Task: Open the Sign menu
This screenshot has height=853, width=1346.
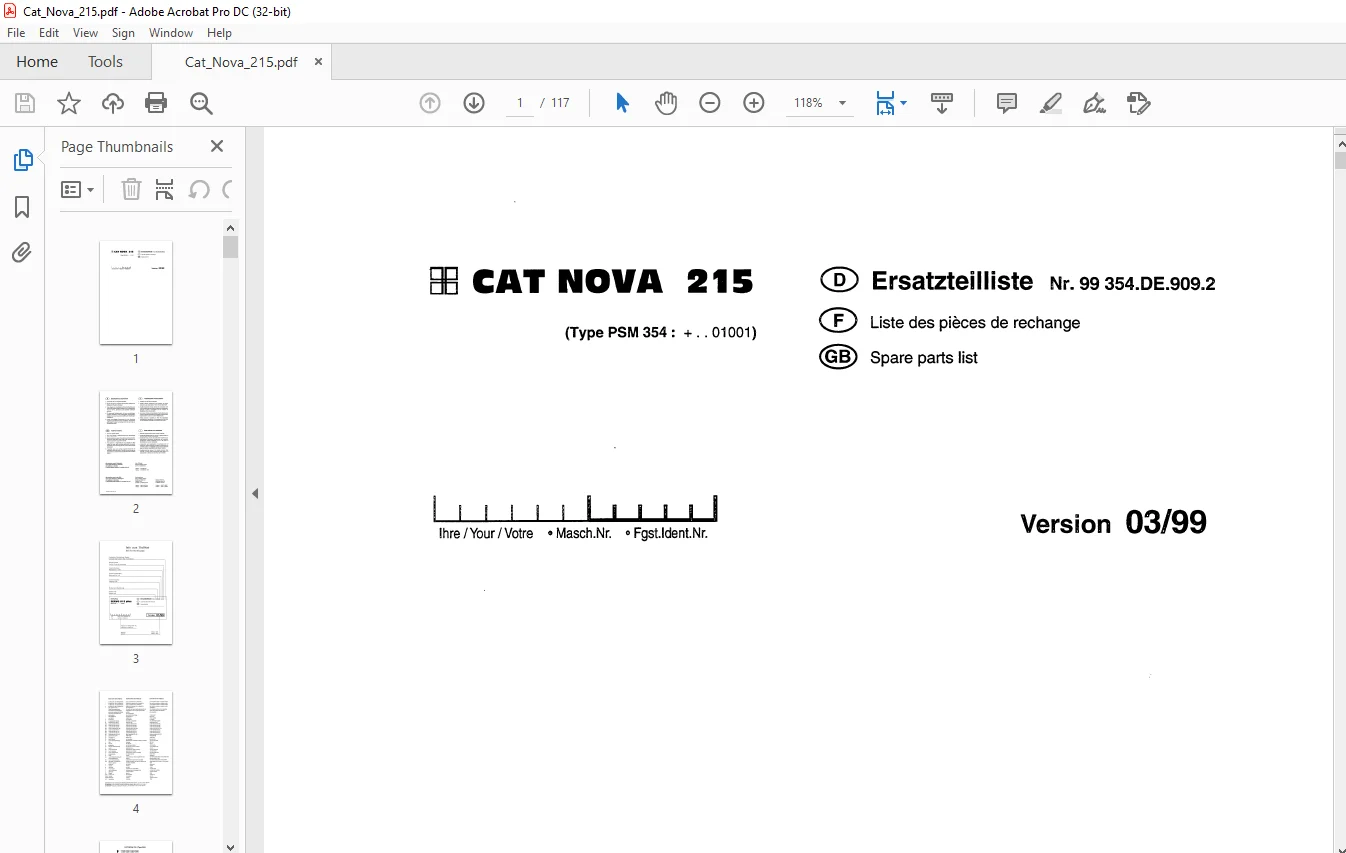Action: tap(123, 33)
